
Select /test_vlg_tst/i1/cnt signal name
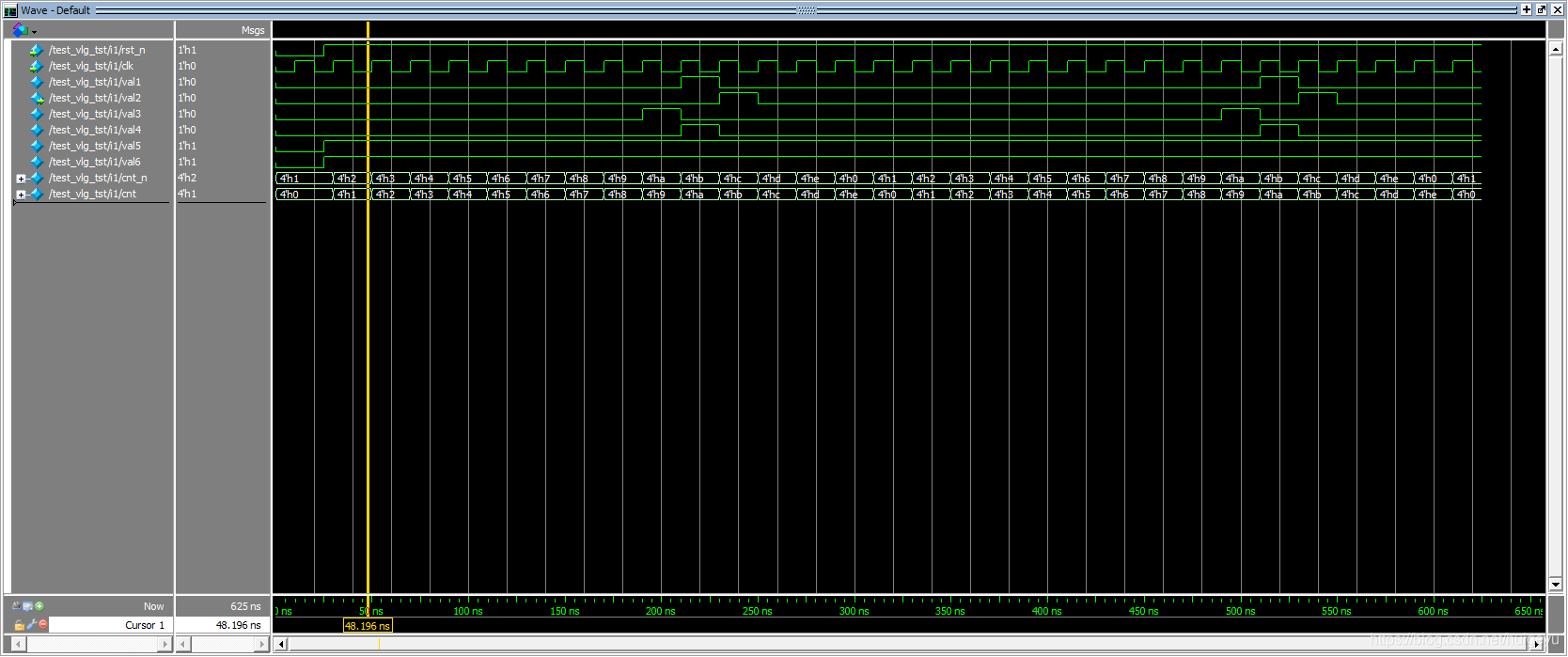[x=92, y=194]
